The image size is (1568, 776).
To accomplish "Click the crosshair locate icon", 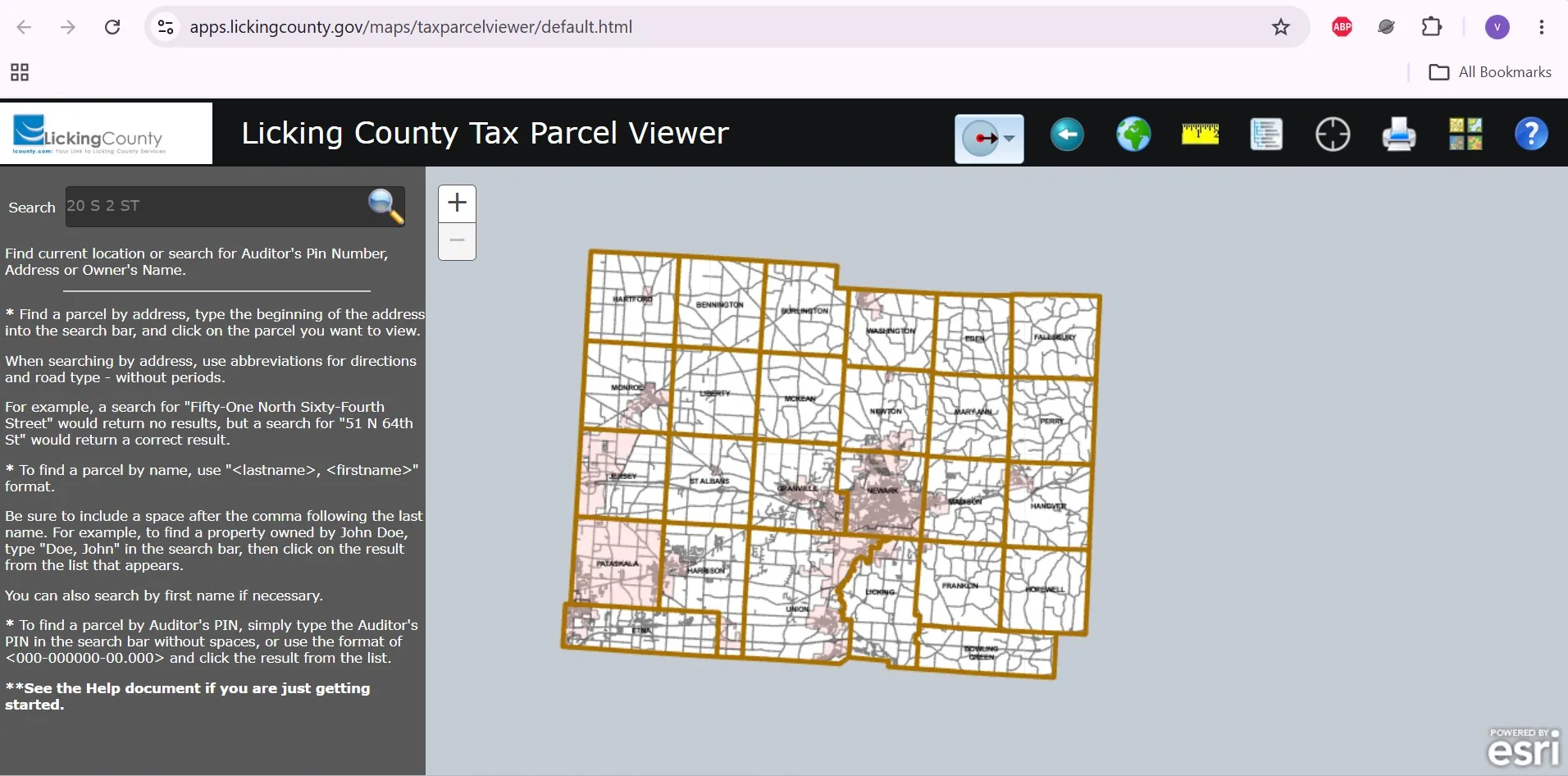I will click(1333, 134).
